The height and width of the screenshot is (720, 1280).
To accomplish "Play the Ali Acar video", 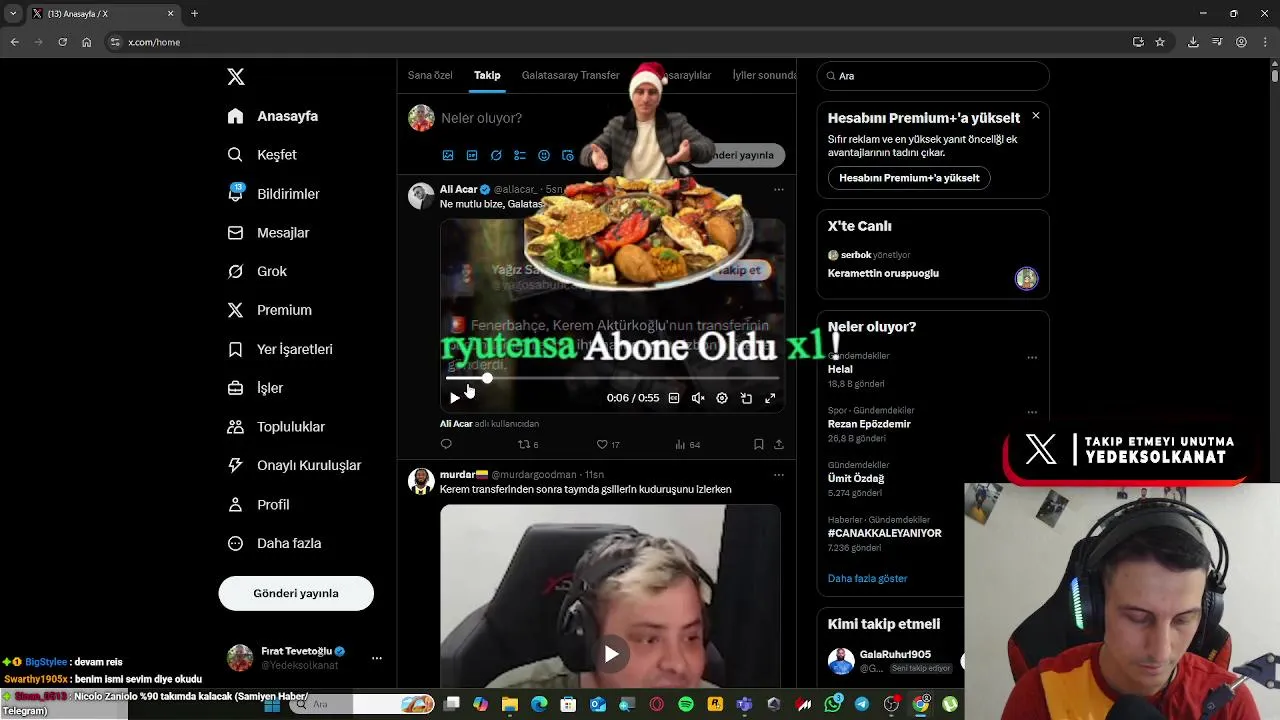I will pos(455,398).
